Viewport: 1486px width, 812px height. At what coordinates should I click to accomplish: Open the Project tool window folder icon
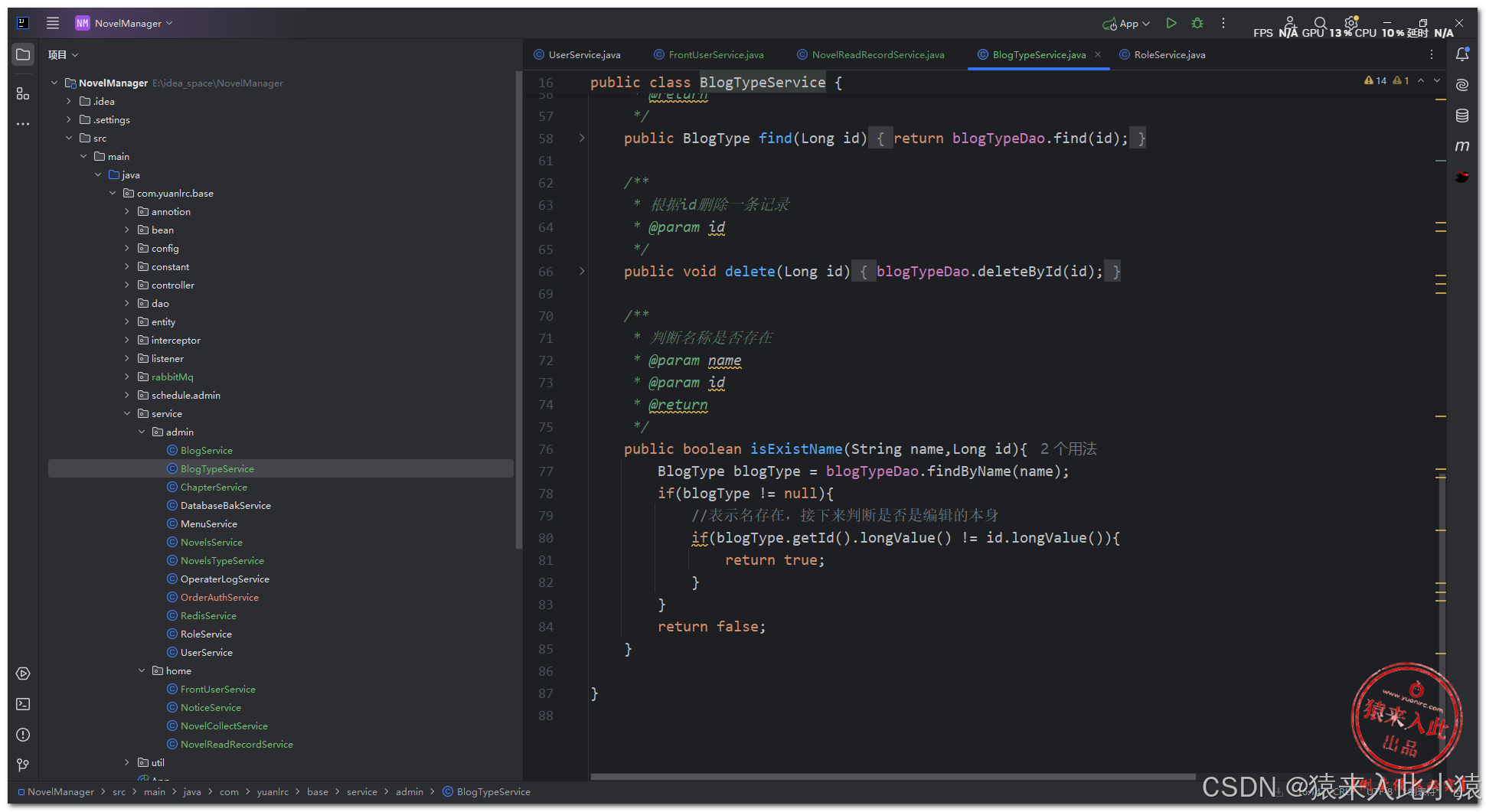click(x=23, y=54)
